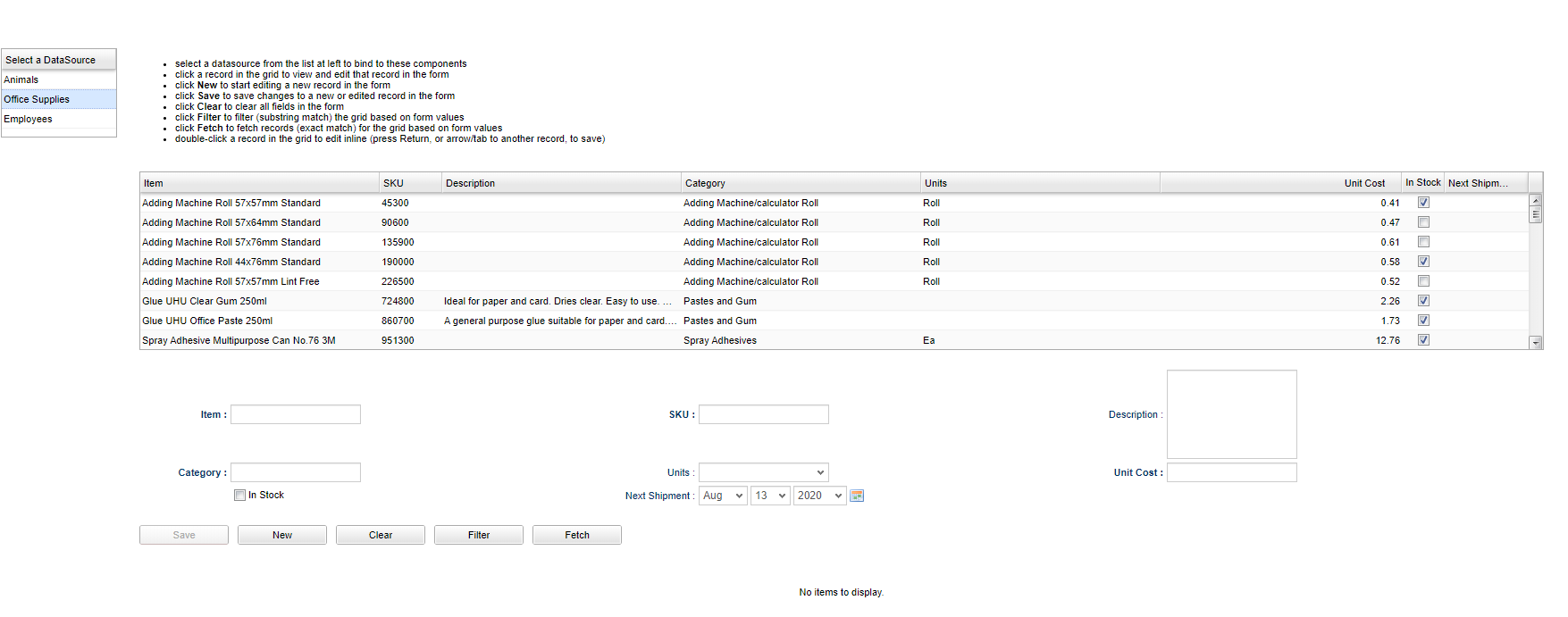Toggle In Stock for SKU 45300 row
1568x617 pixels.
(1423, 203)
